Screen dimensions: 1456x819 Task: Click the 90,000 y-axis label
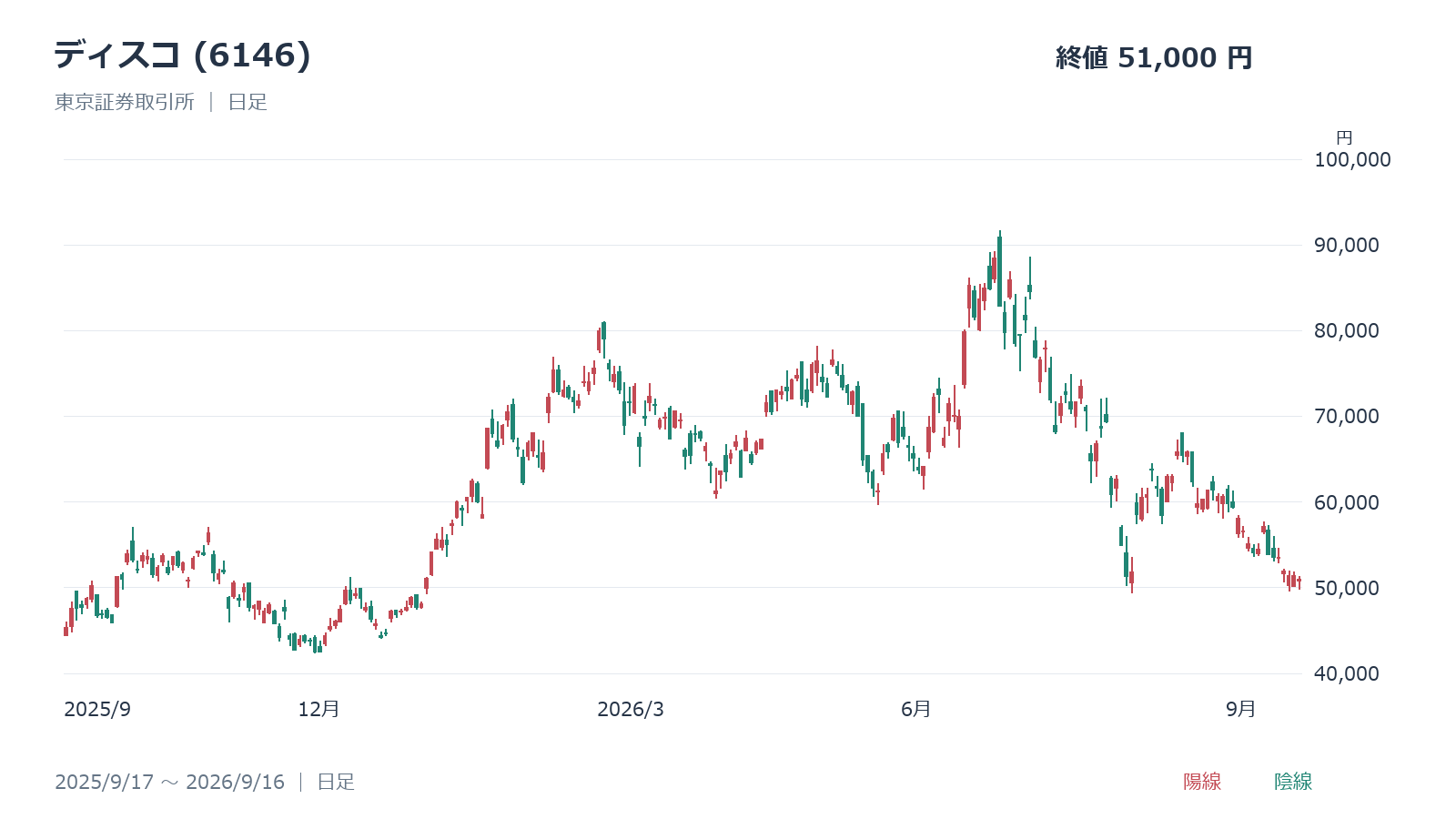pyautogui.click(x=1347, y=246)
